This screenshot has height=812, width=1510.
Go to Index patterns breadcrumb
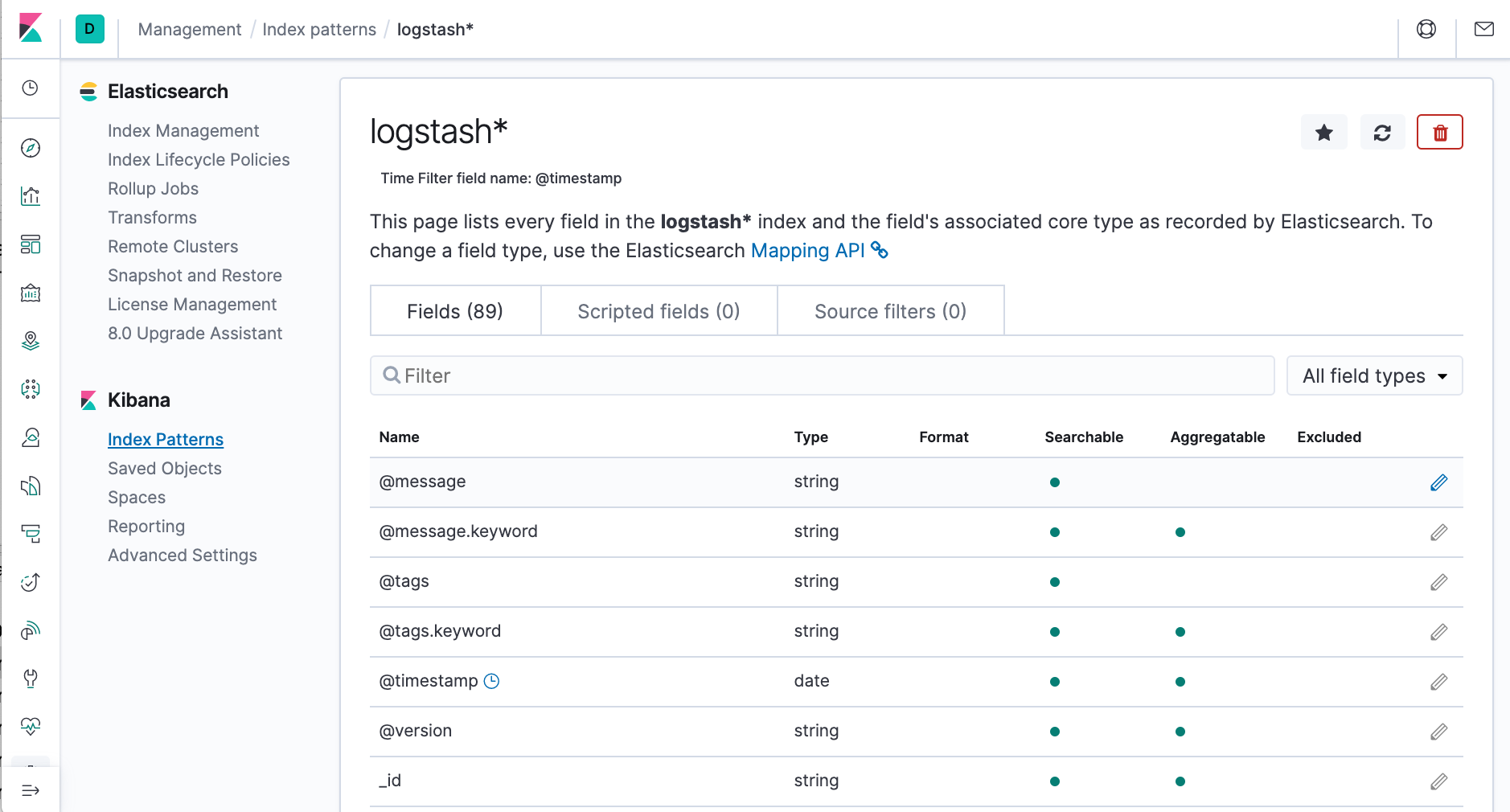tap(319, 30)
